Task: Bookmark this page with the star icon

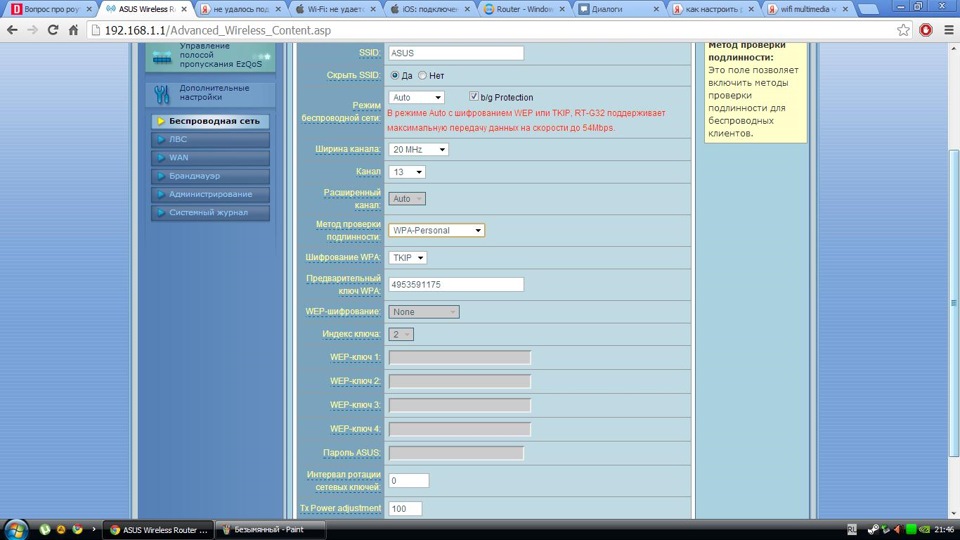Action: coord(903,30)
